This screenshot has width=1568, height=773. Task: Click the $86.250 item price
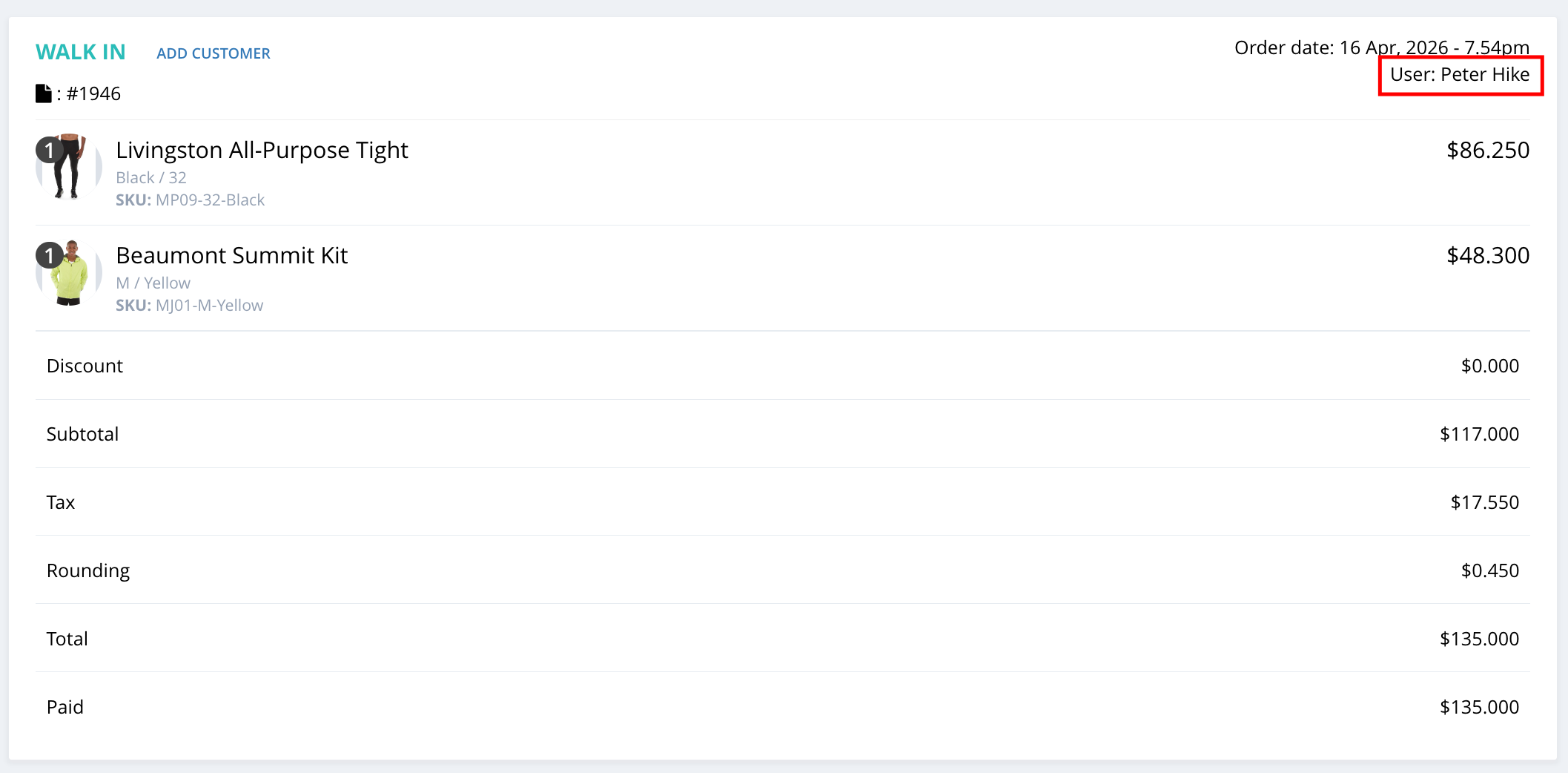point(1487,150)
